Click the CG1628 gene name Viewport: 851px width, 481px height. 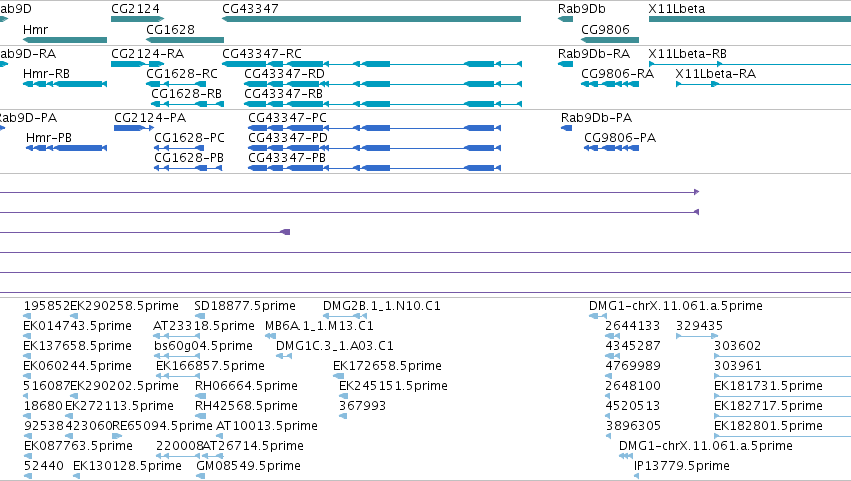point(170,29)
